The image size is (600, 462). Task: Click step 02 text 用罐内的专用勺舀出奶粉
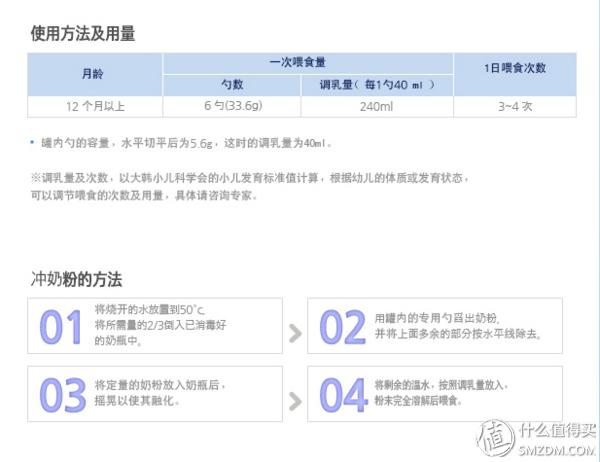pyautogui.click(x=437, y=318)
